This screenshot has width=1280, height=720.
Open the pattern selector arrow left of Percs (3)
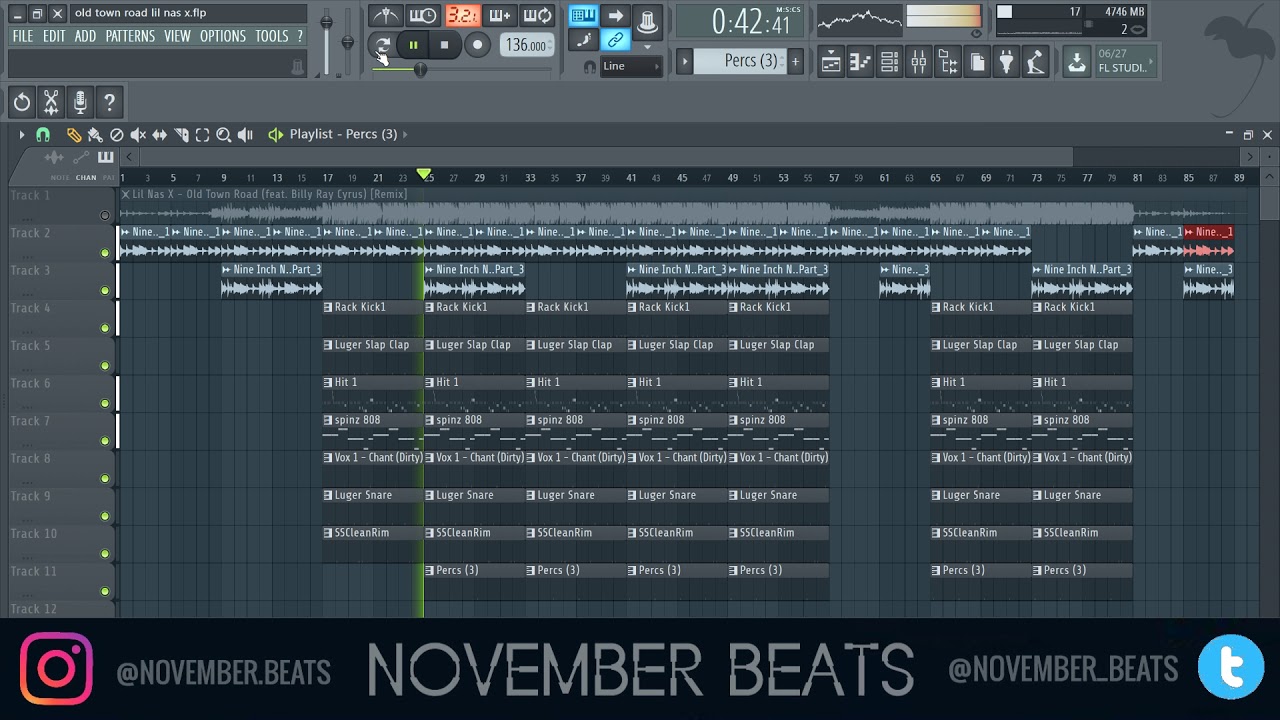click(x=685, y=61)
